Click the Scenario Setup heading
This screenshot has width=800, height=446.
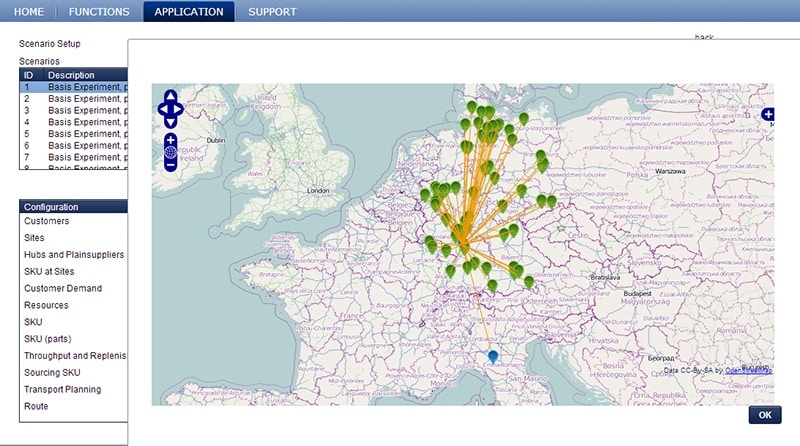pyautogui.click(x=49, y=44)
